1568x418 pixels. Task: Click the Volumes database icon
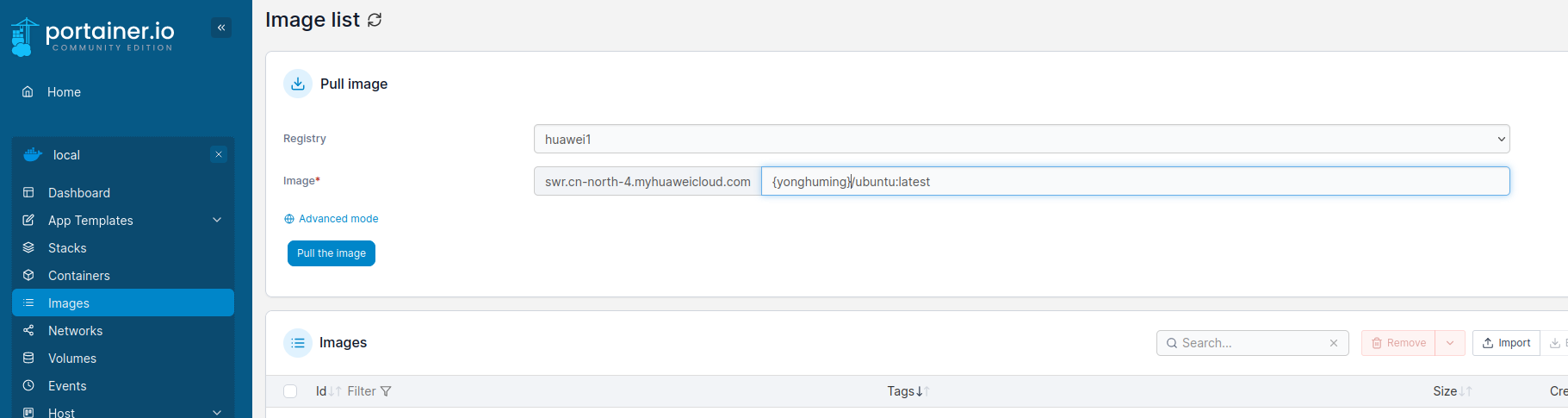tap(28, 358)
